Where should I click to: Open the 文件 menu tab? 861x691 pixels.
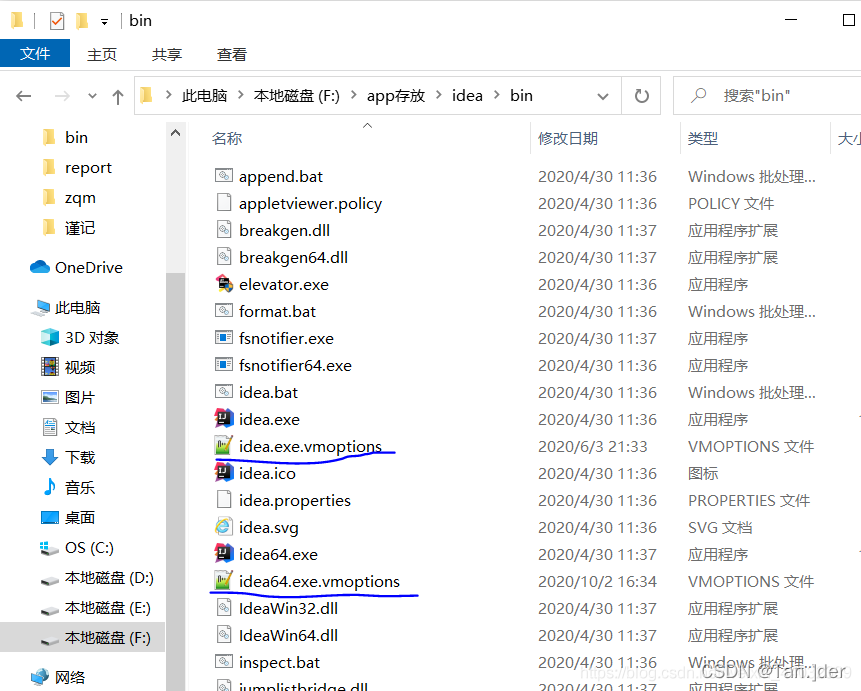[35, 53]
